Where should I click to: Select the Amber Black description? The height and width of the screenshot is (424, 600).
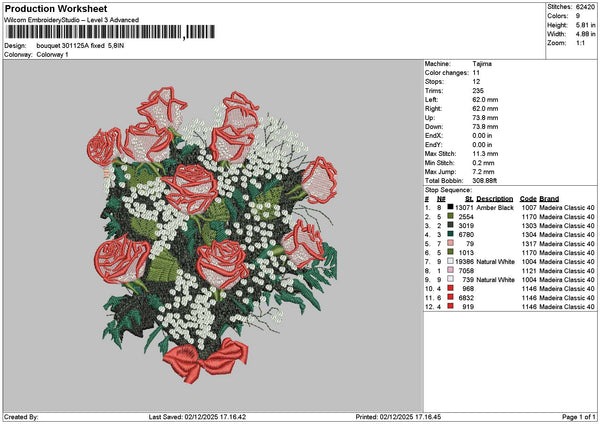pos(495,207)
